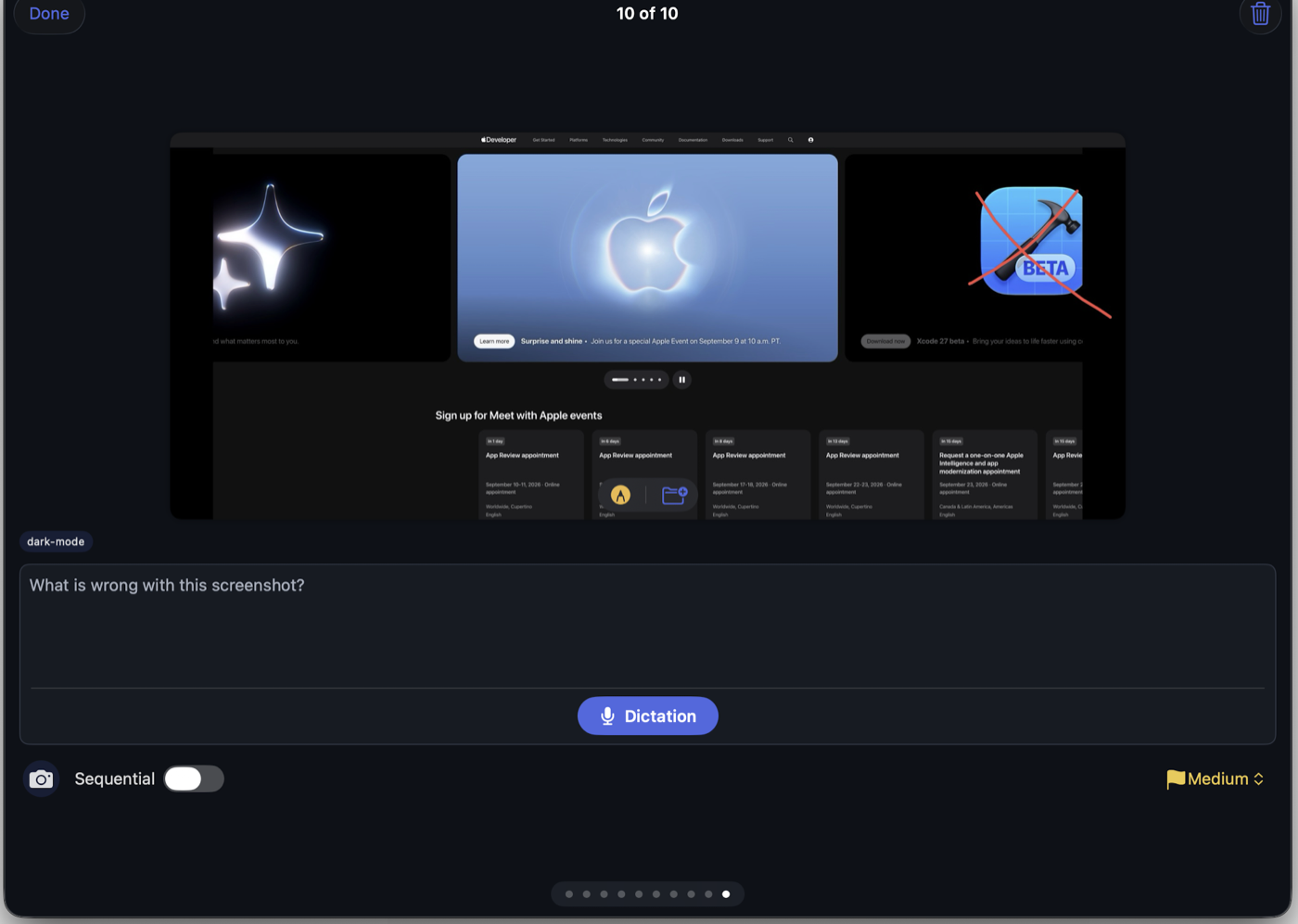Viewport: 1298px width, 924px height.
Task: Open the Medium priority dropdown
Action: pyautogui.click(x=1215, y=779)
